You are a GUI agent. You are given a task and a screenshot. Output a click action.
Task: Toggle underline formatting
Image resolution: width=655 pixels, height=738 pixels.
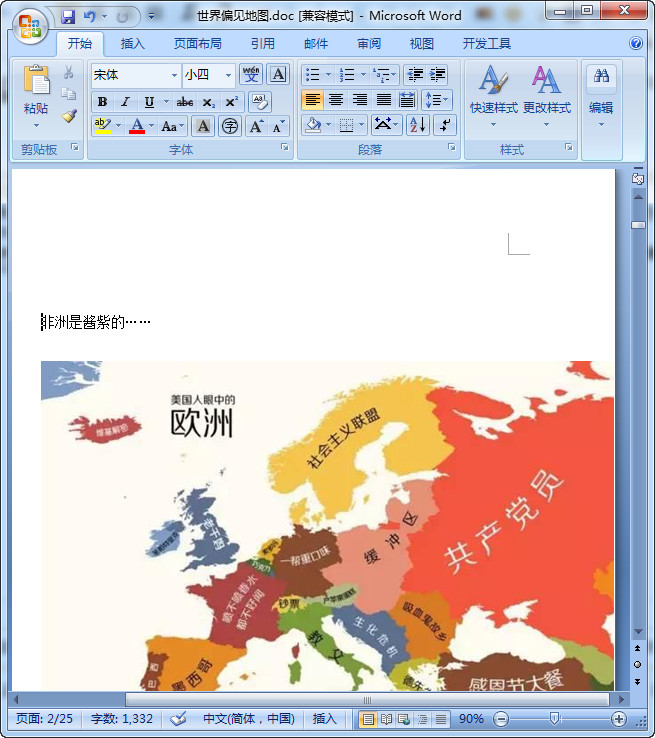click(149, 102)
